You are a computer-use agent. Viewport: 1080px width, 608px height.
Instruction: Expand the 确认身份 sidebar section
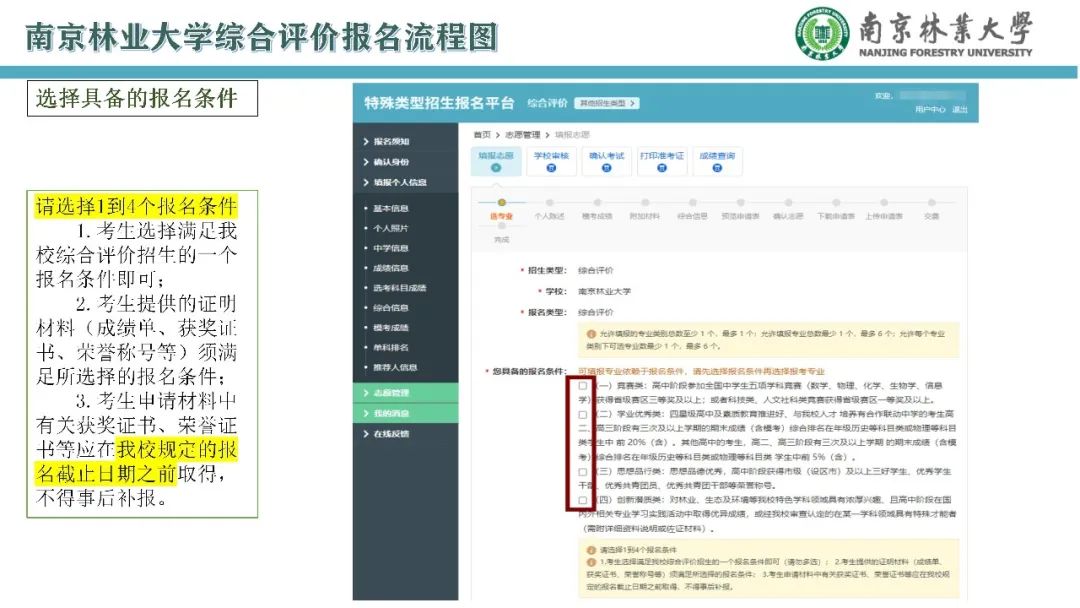390,162
